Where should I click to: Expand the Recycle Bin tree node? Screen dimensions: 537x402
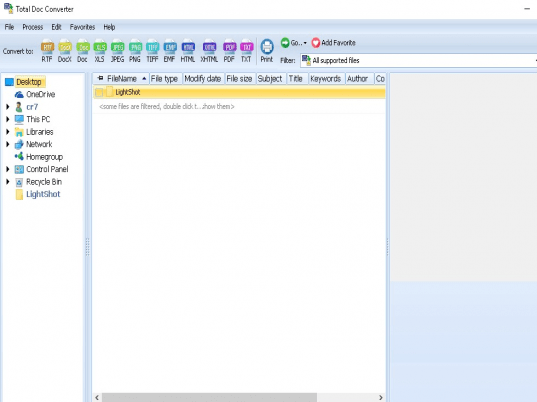click(8, 181)
